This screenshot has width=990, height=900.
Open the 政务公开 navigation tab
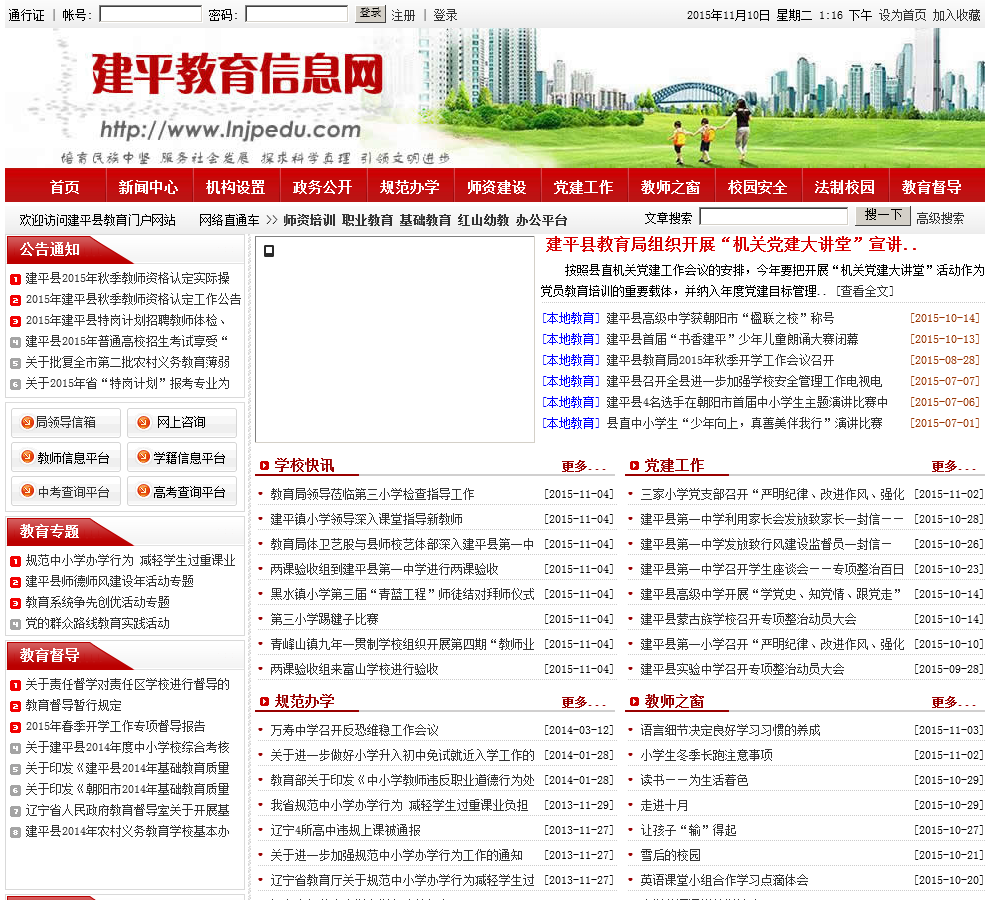click(x=323, y=187)
